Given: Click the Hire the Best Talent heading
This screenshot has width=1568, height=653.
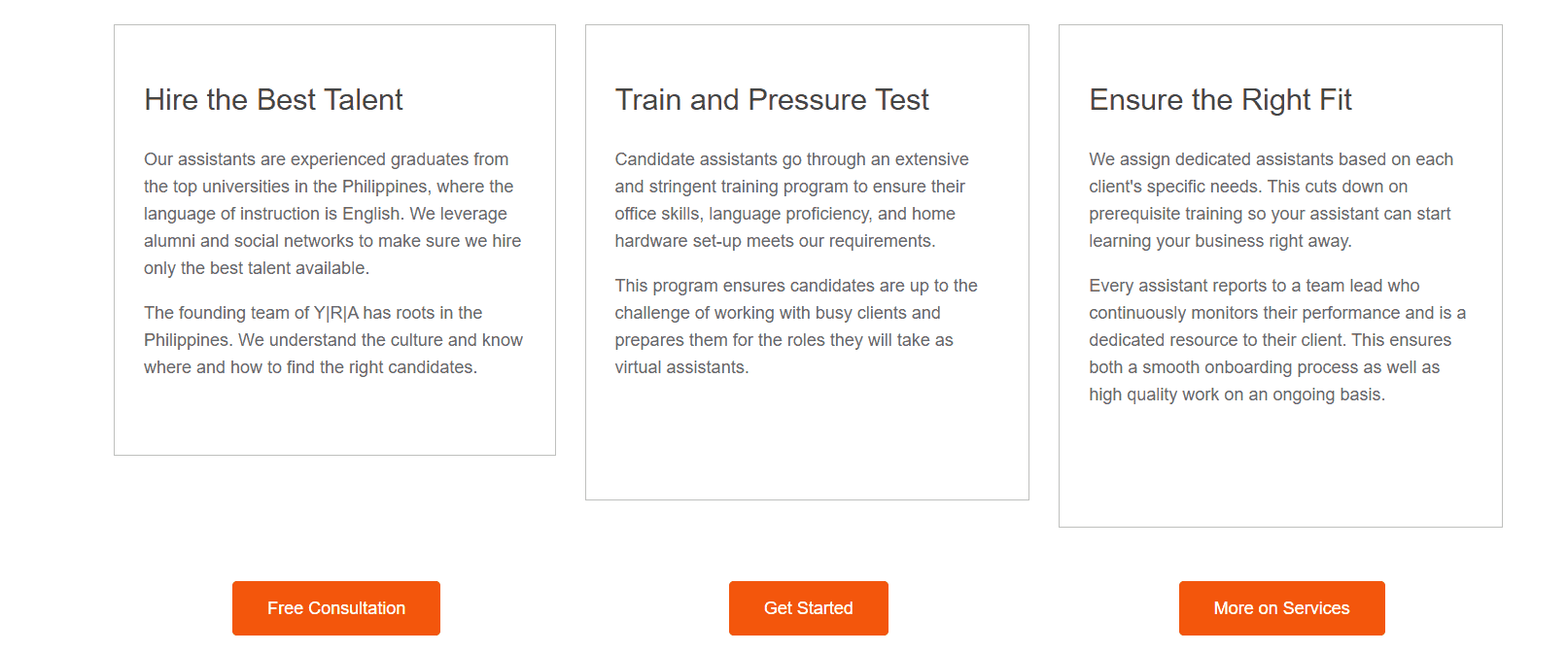Looking at the screenshot, I should (x=273, y=99).
